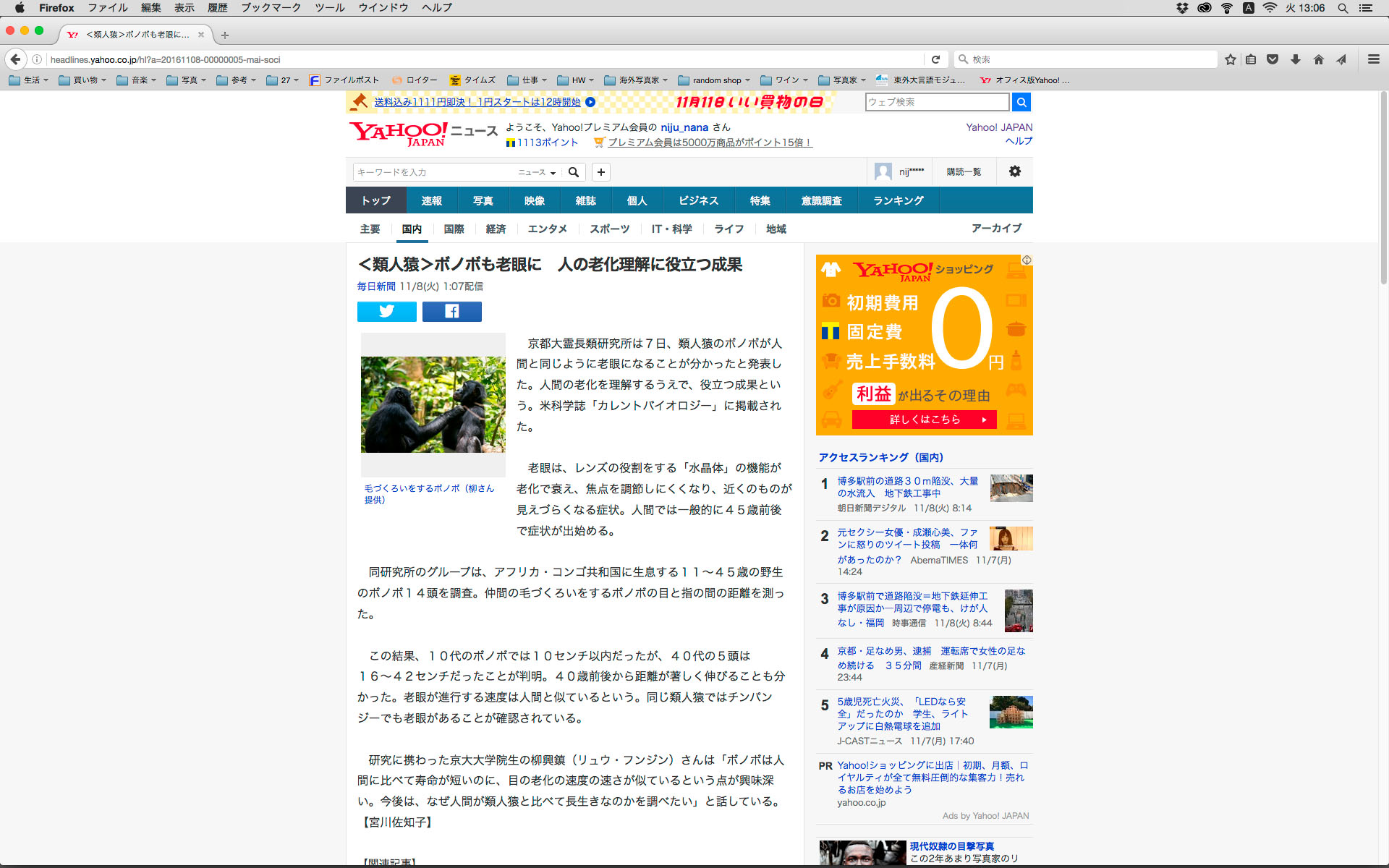Bookmark this page with star icon
1389x868 pixels.
(x=1230, y=59)
